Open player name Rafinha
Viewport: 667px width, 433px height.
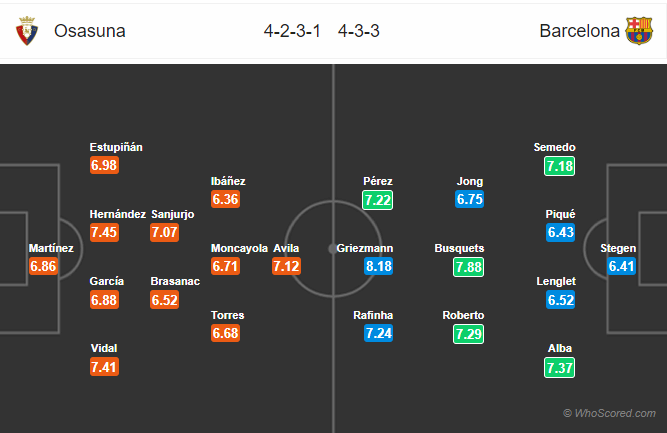coord(373,315)
